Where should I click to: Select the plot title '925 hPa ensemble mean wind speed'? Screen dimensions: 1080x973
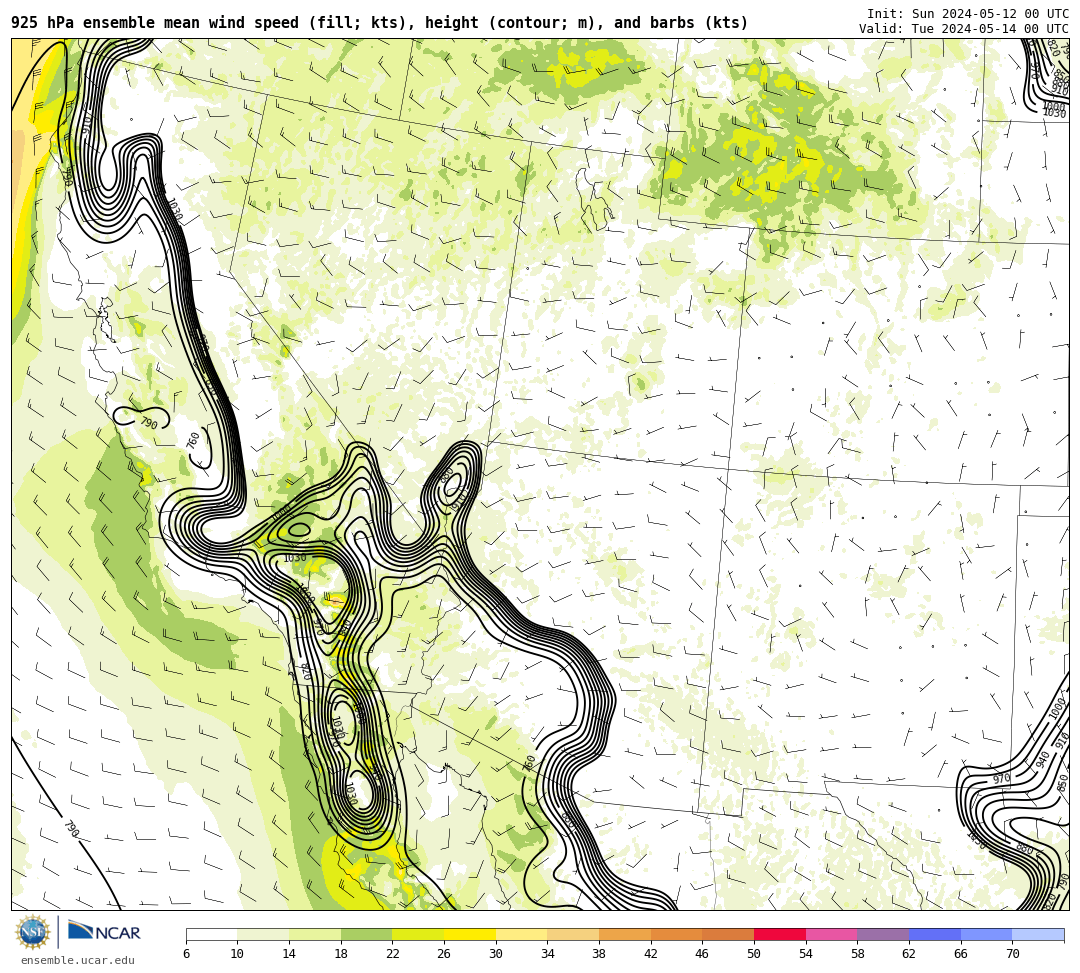pos(155,23)
